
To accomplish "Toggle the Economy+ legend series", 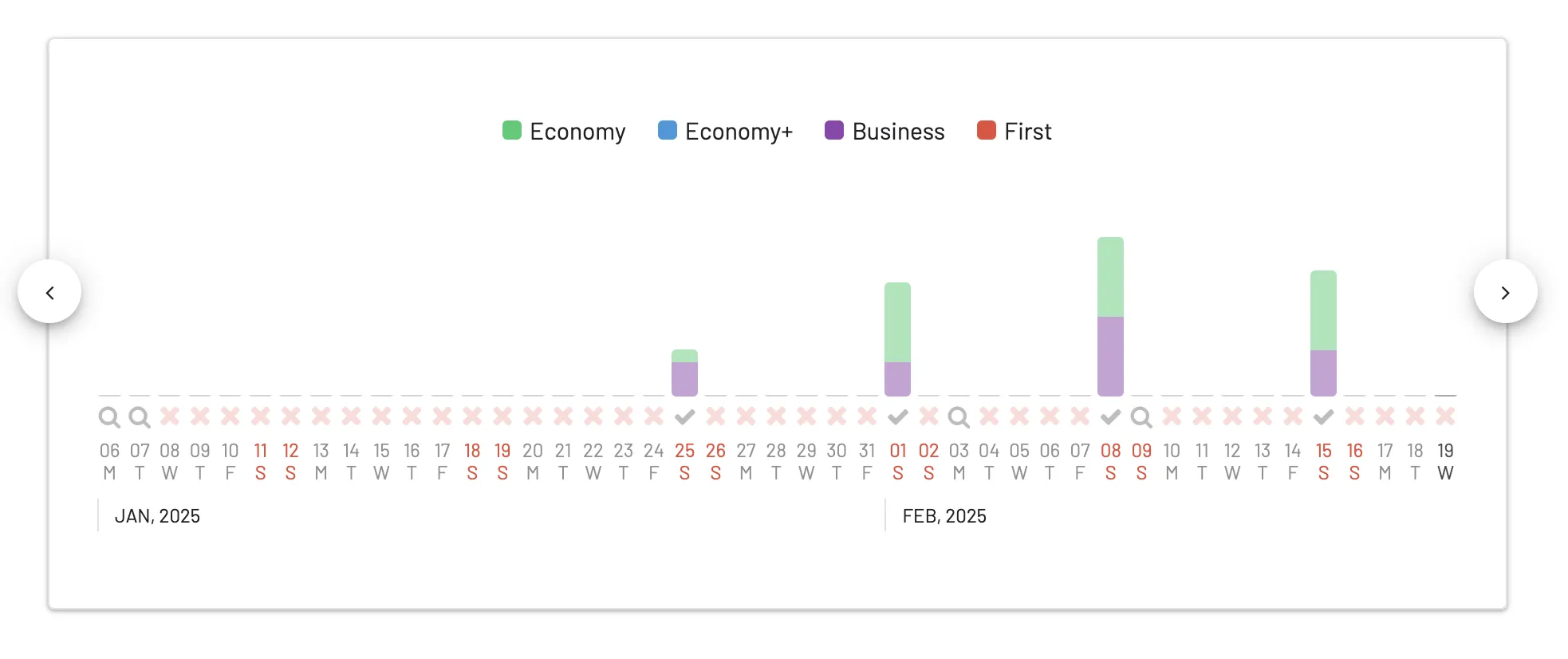I will 725,131.
